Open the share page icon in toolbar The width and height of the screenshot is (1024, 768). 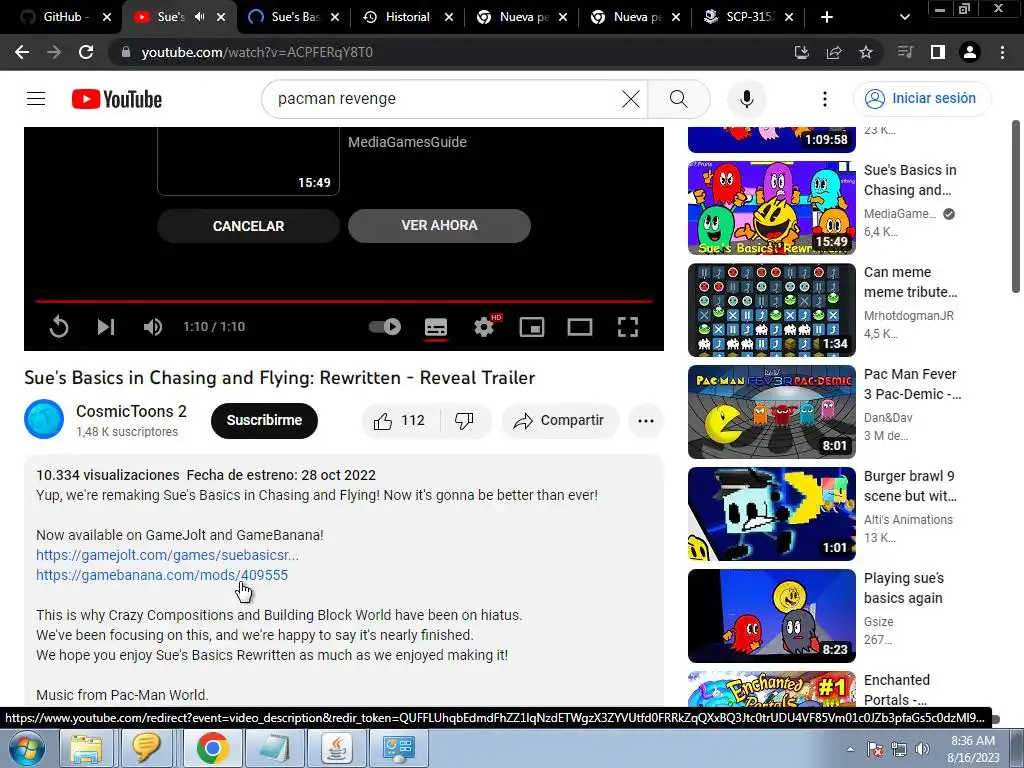point(834,52)
